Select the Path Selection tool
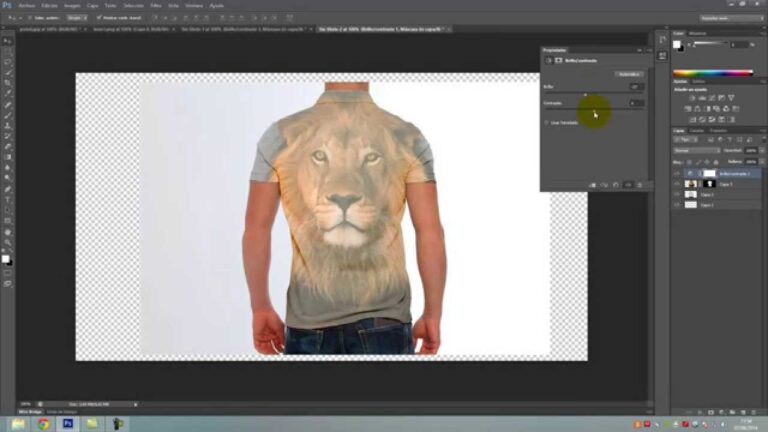 click(7, 210)
